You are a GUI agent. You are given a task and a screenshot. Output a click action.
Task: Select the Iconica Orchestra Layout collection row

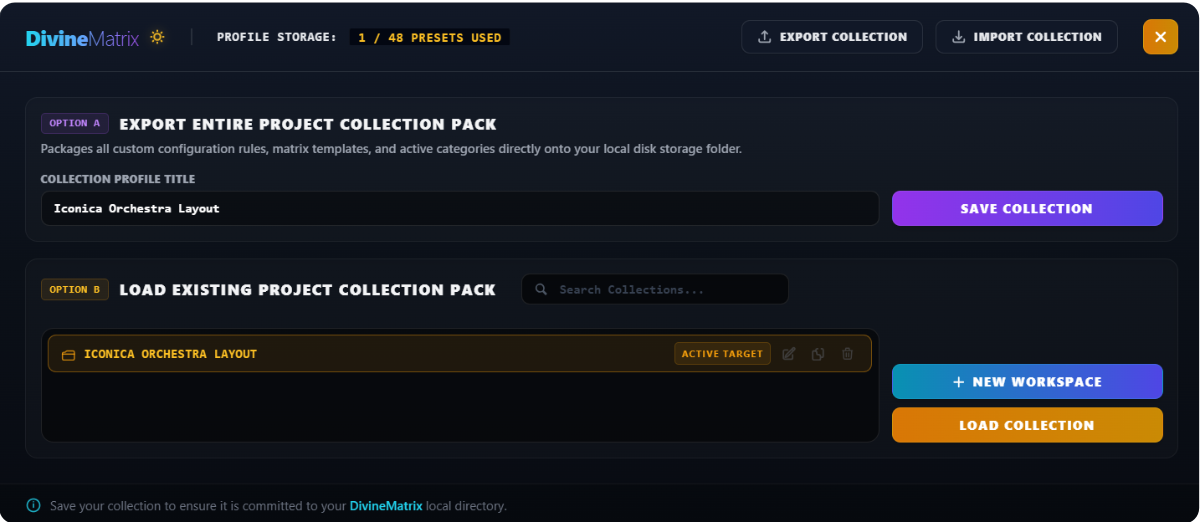coord(460,354)
